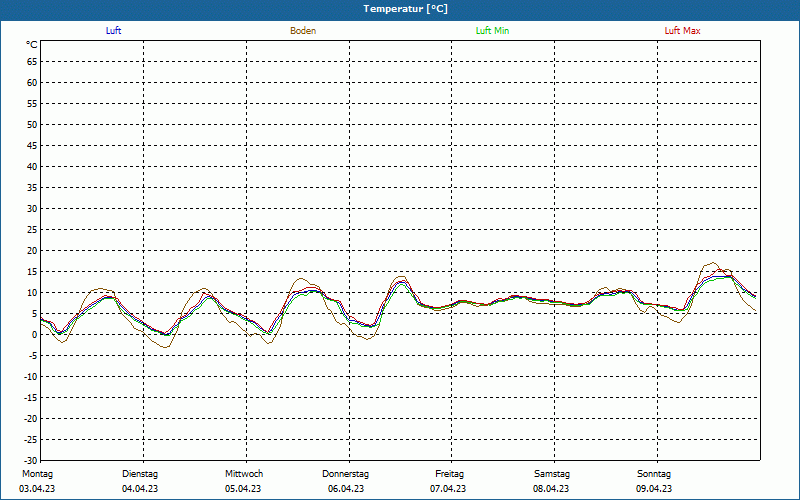Click the 0 y-axis value
This screenshot has width=800, height=500.
tap(35, 335)
